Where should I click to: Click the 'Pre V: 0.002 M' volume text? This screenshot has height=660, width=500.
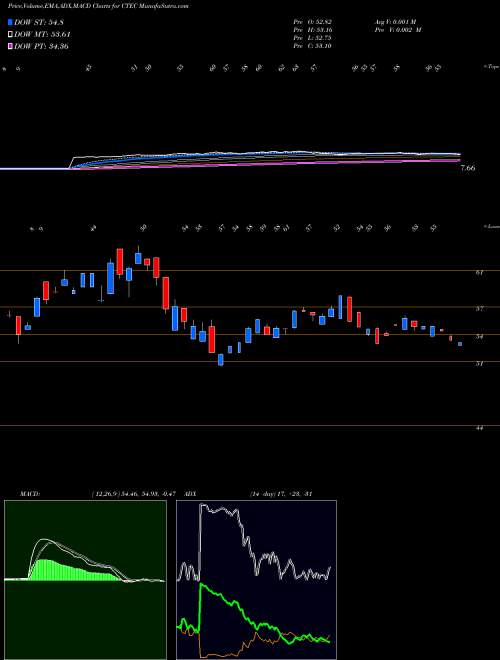399,30
